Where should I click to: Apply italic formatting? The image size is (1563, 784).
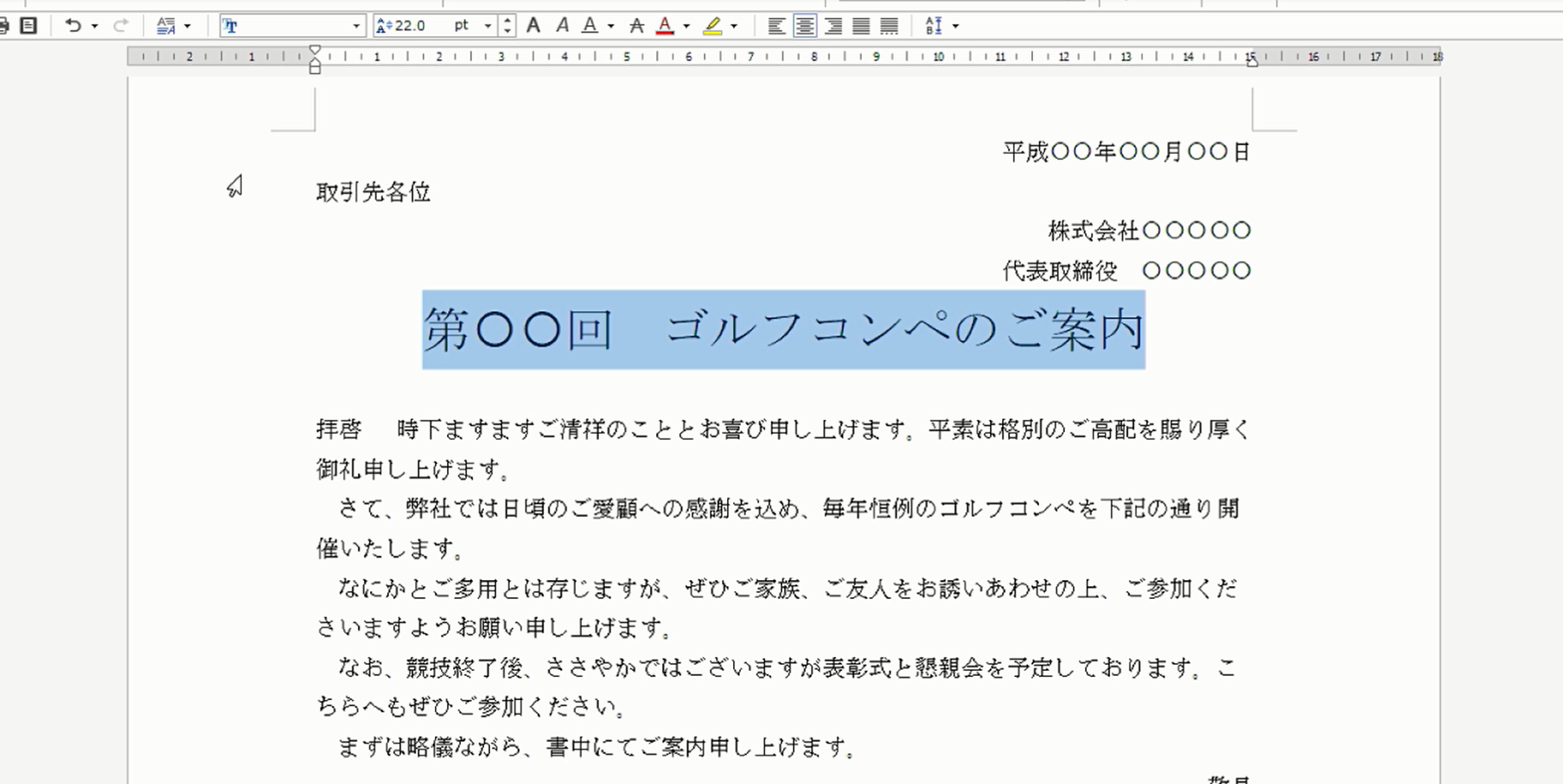coord(562,25)
